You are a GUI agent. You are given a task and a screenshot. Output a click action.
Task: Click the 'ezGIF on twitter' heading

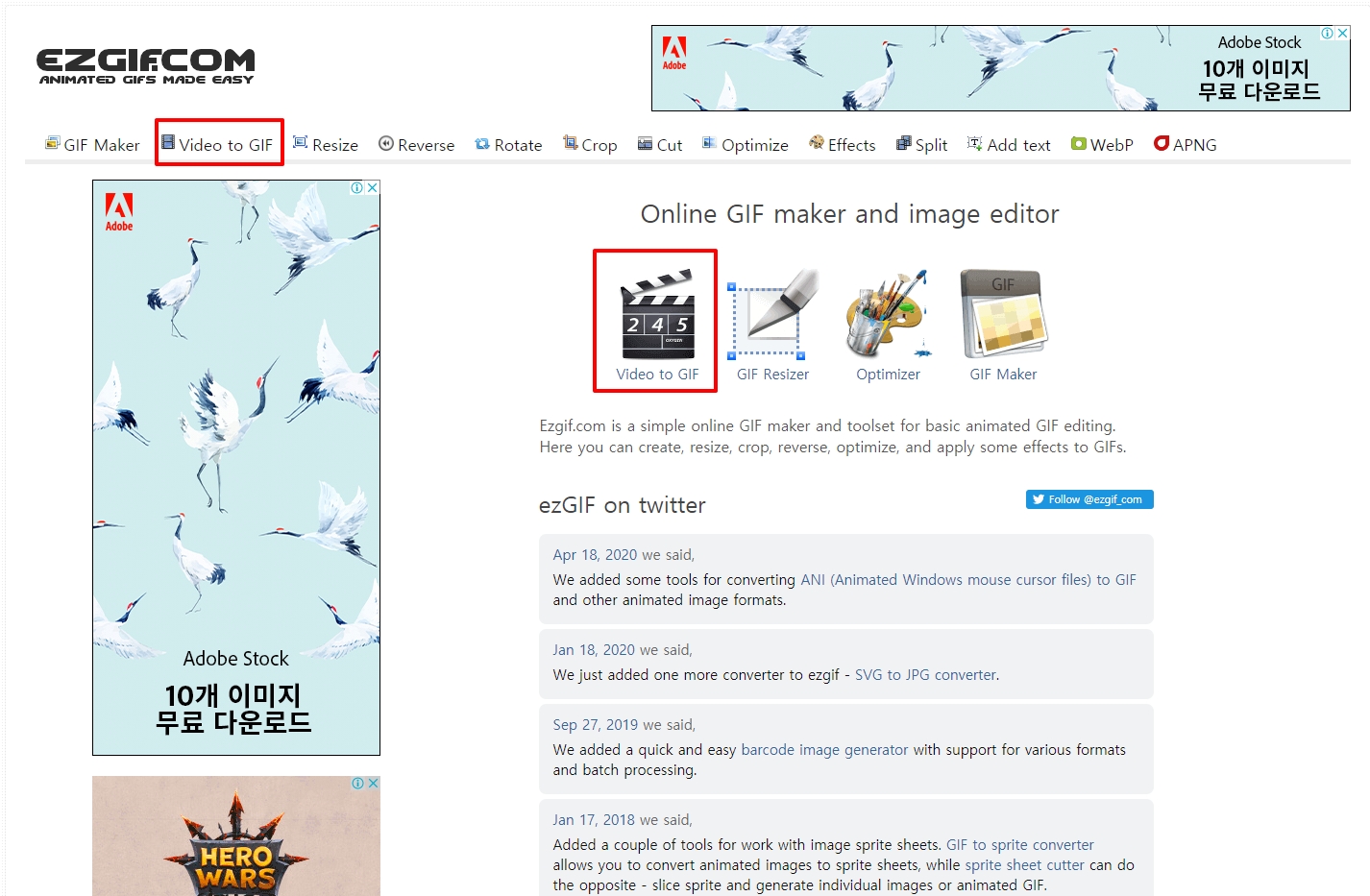(623, 505)
